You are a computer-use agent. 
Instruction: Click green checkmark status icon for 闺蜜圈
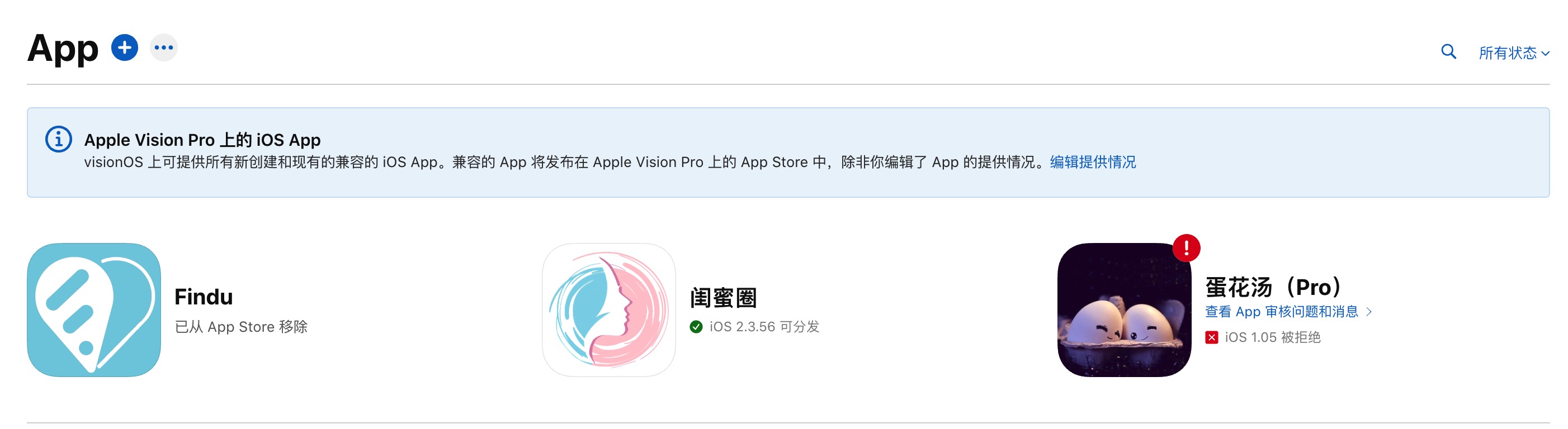point(696,327)
